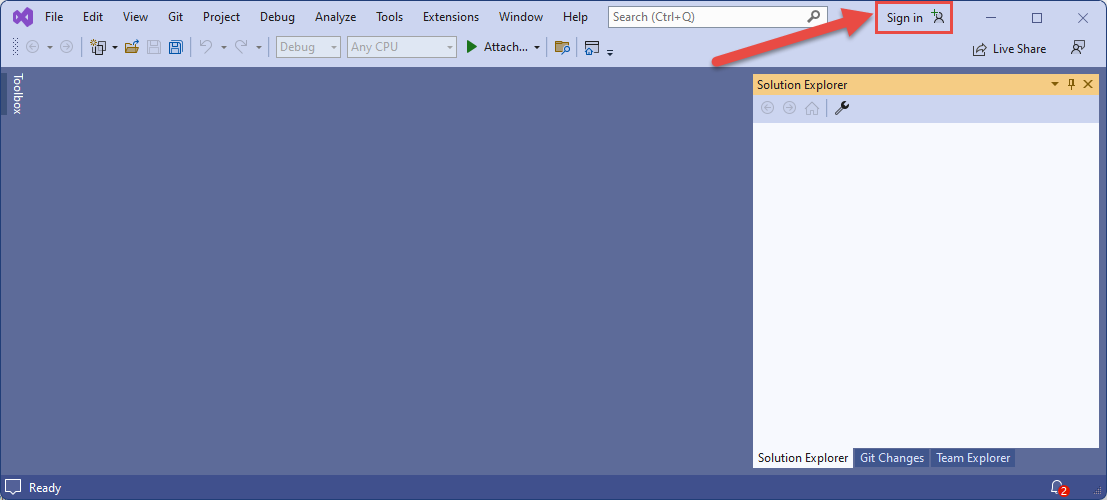Click the green Attach start button
The height and width of the screenshot is (500, 1107).
tap(497, 47)
